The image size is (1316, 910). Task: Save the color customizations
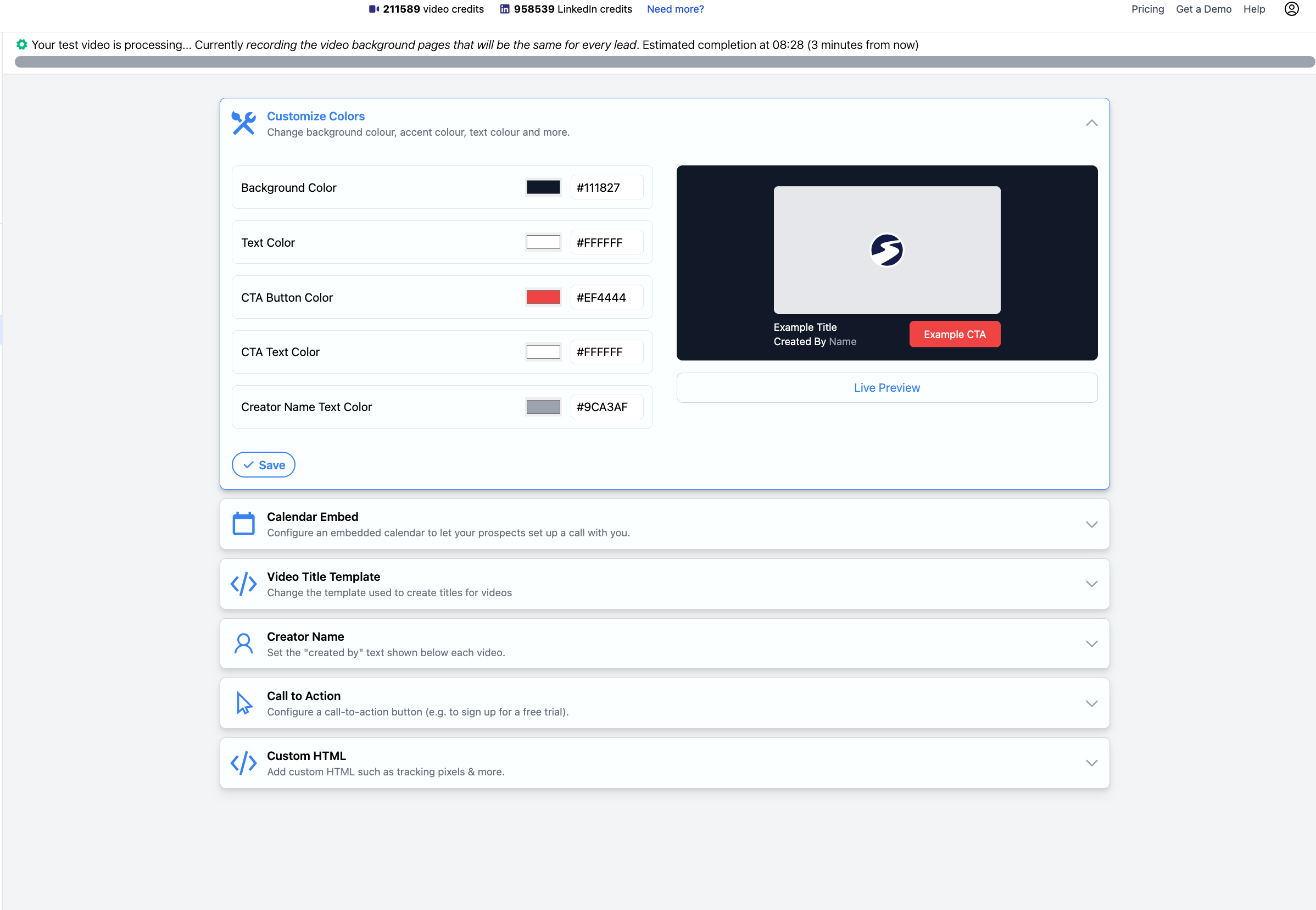(263, 465)
